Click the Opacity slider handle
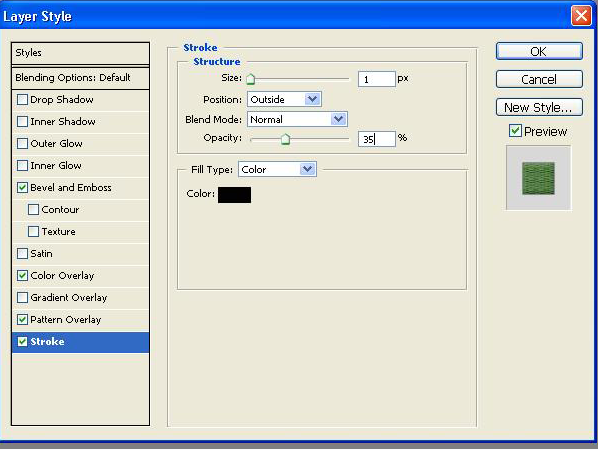This screenshot has width=598, height=449. [x=285, y=139]
